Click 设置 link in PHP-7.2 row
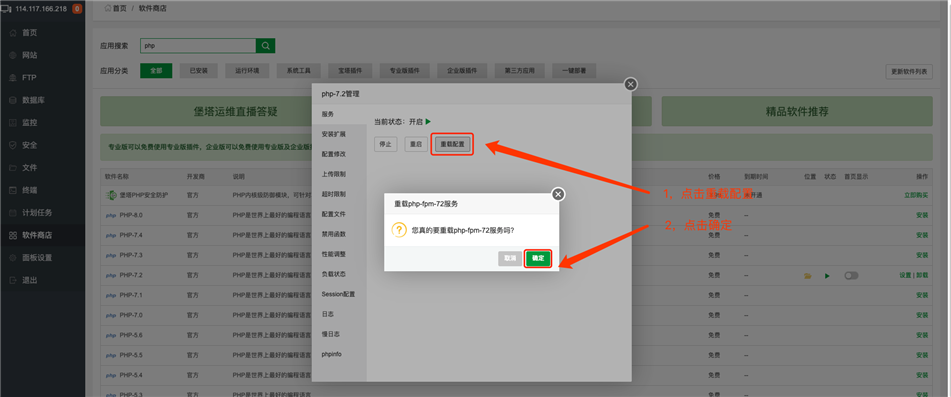Screen dimensions: 951x397 [906, 276]
